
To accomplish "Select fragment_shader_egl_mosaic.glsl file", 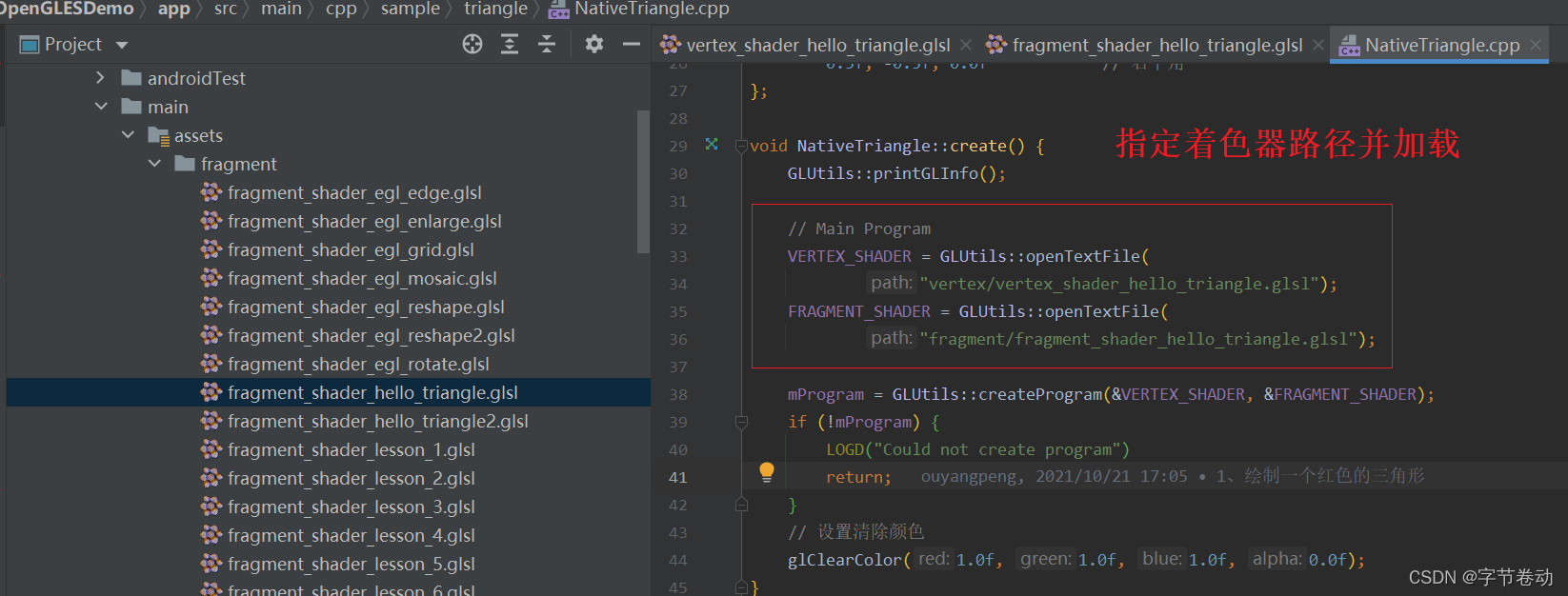I will point(362,278).
